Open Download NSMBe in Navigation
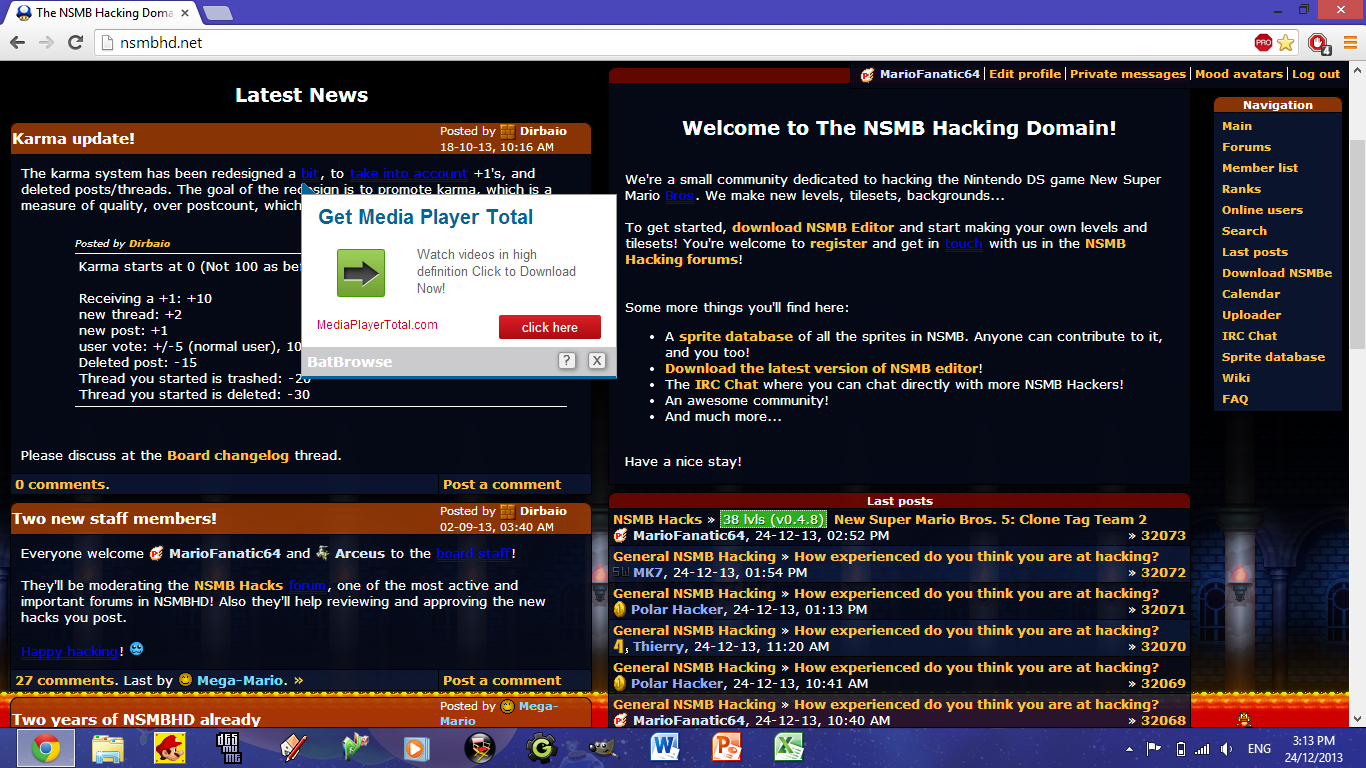 (1277, 273)
